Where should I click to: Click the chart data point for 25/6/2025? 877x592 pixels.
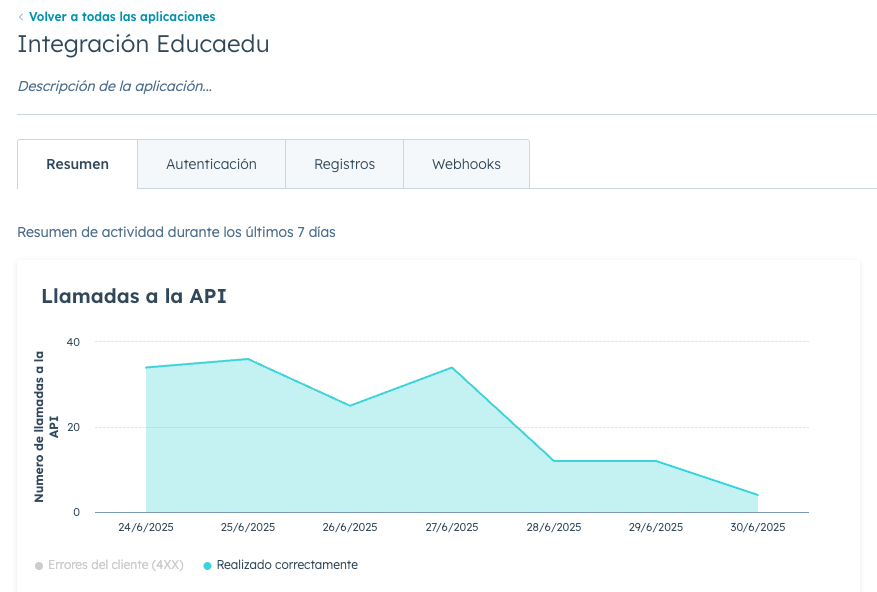pyautogui.click(x=248, y=359)
